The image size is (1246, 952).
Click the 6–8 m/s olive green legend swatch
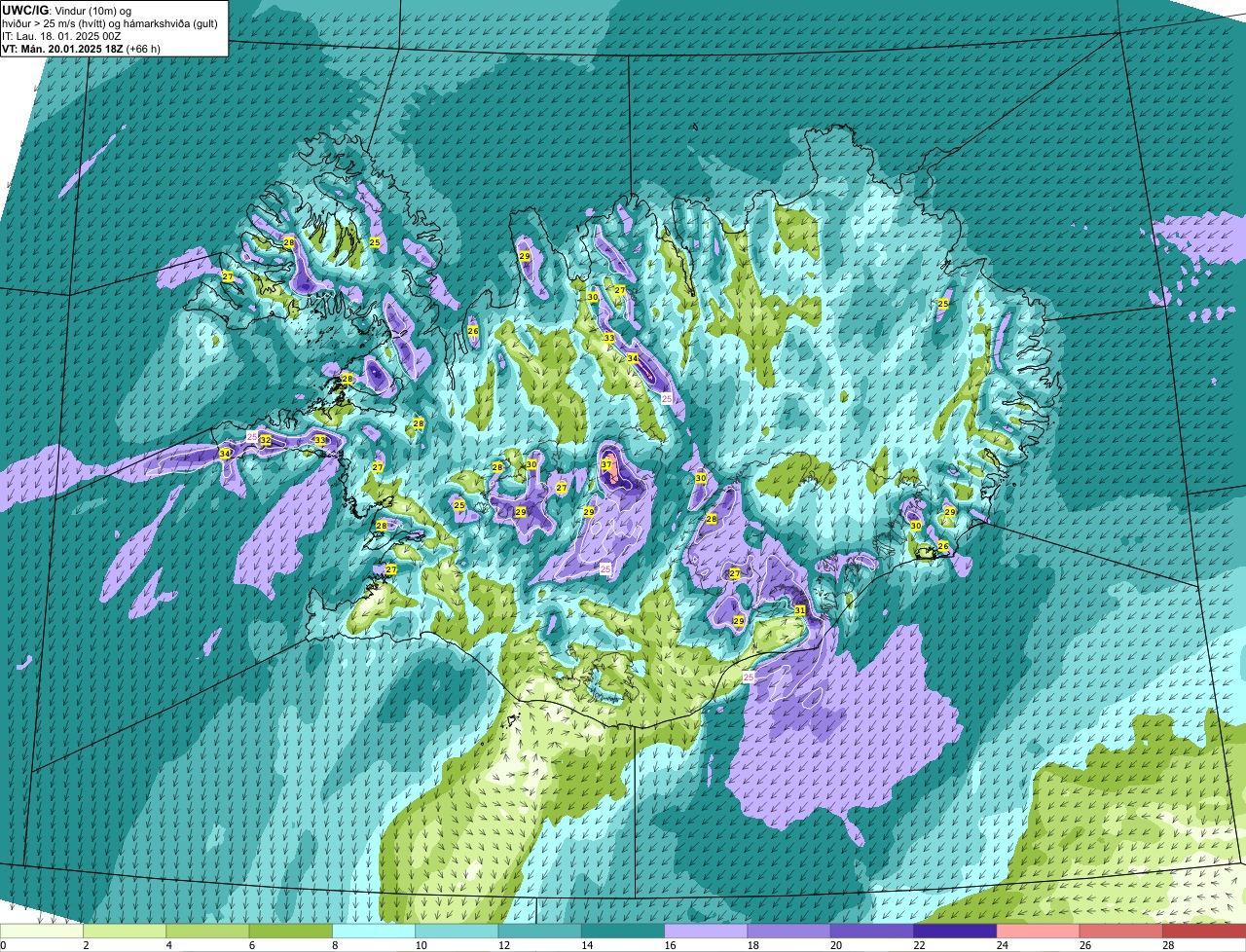(x=291, y=931)
